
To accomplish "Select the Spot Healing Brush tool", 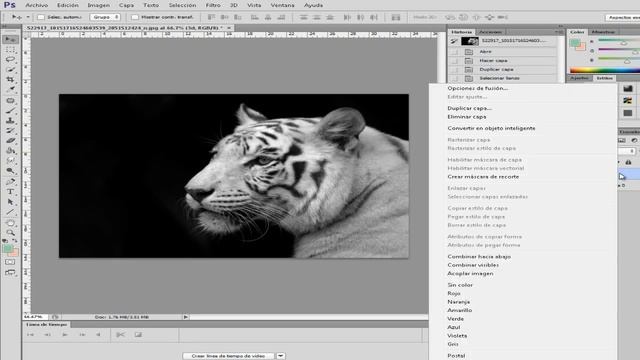I will point(10,100).
